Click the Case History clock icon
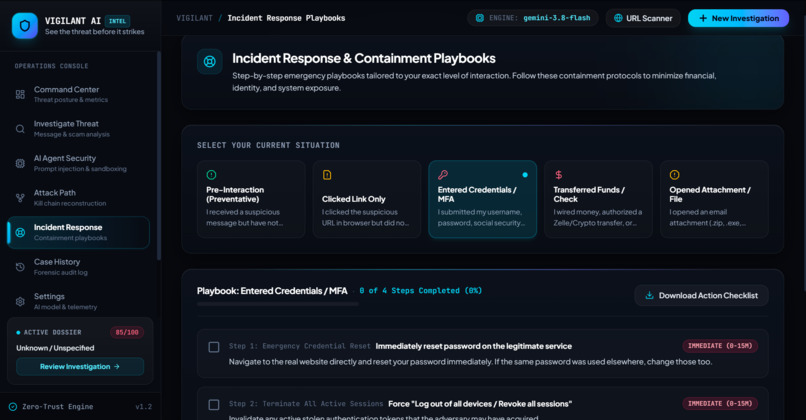The image size is (806, 420). [20, 267]
